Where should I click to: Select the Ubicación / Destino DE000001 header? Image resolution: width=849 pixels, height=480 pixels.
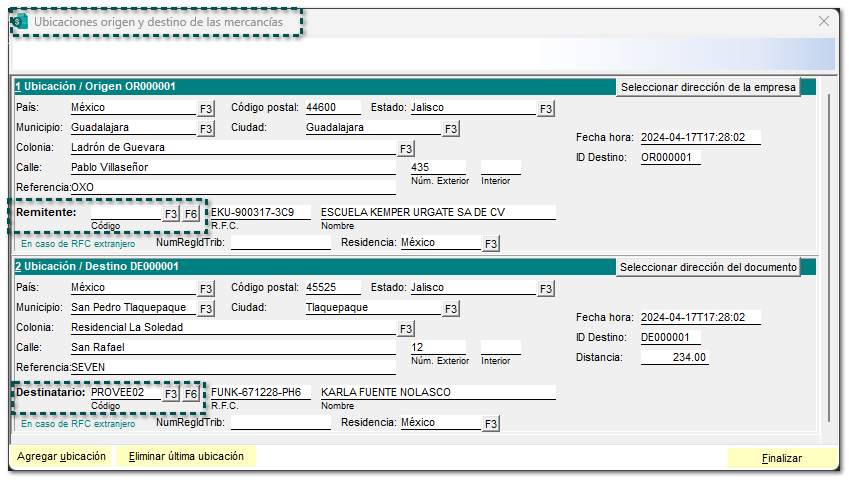(x=97, y=267)
